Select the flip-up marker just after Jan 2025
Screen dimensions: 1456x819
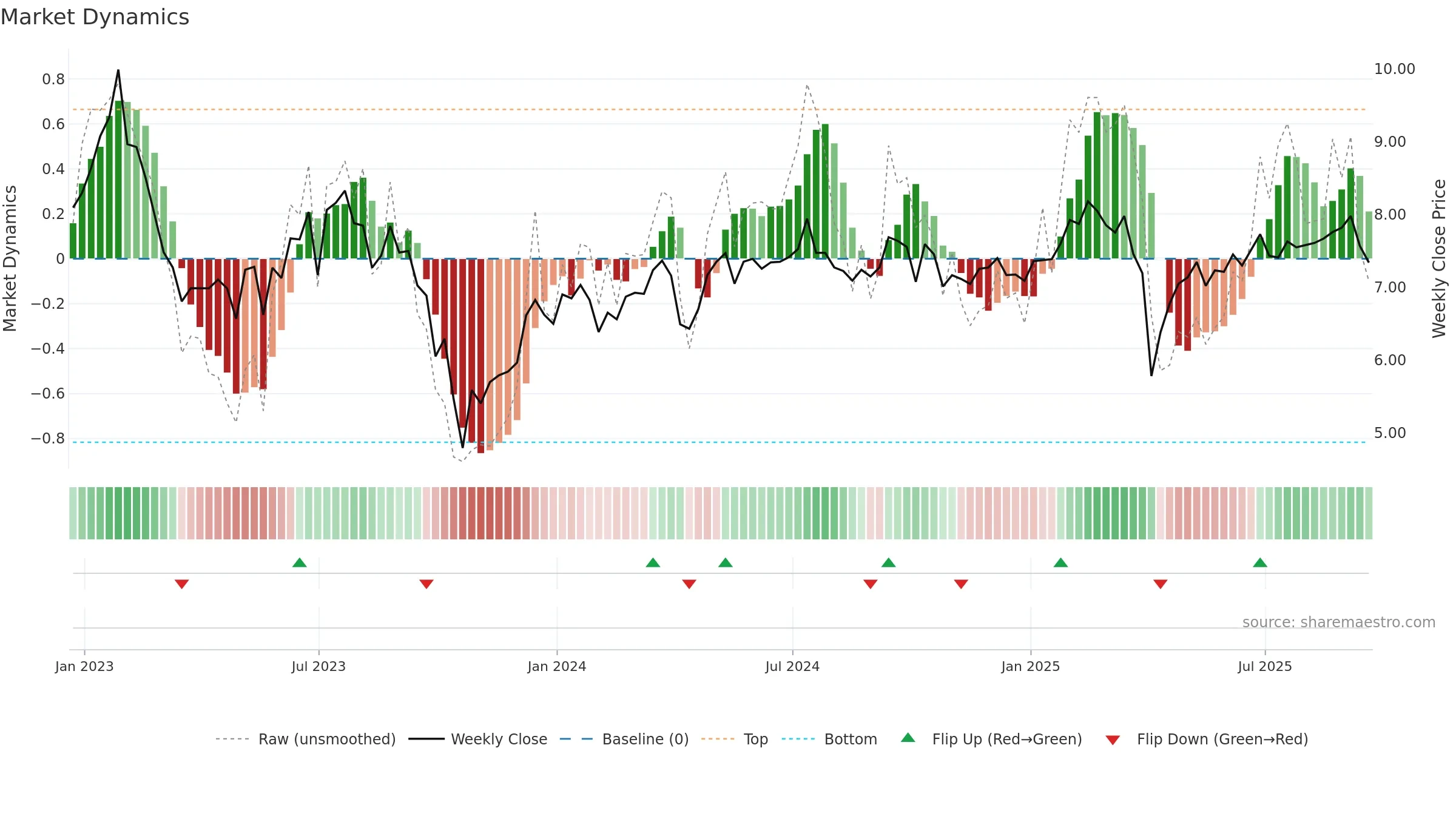pyautogui.click(x=1061, y=562)
